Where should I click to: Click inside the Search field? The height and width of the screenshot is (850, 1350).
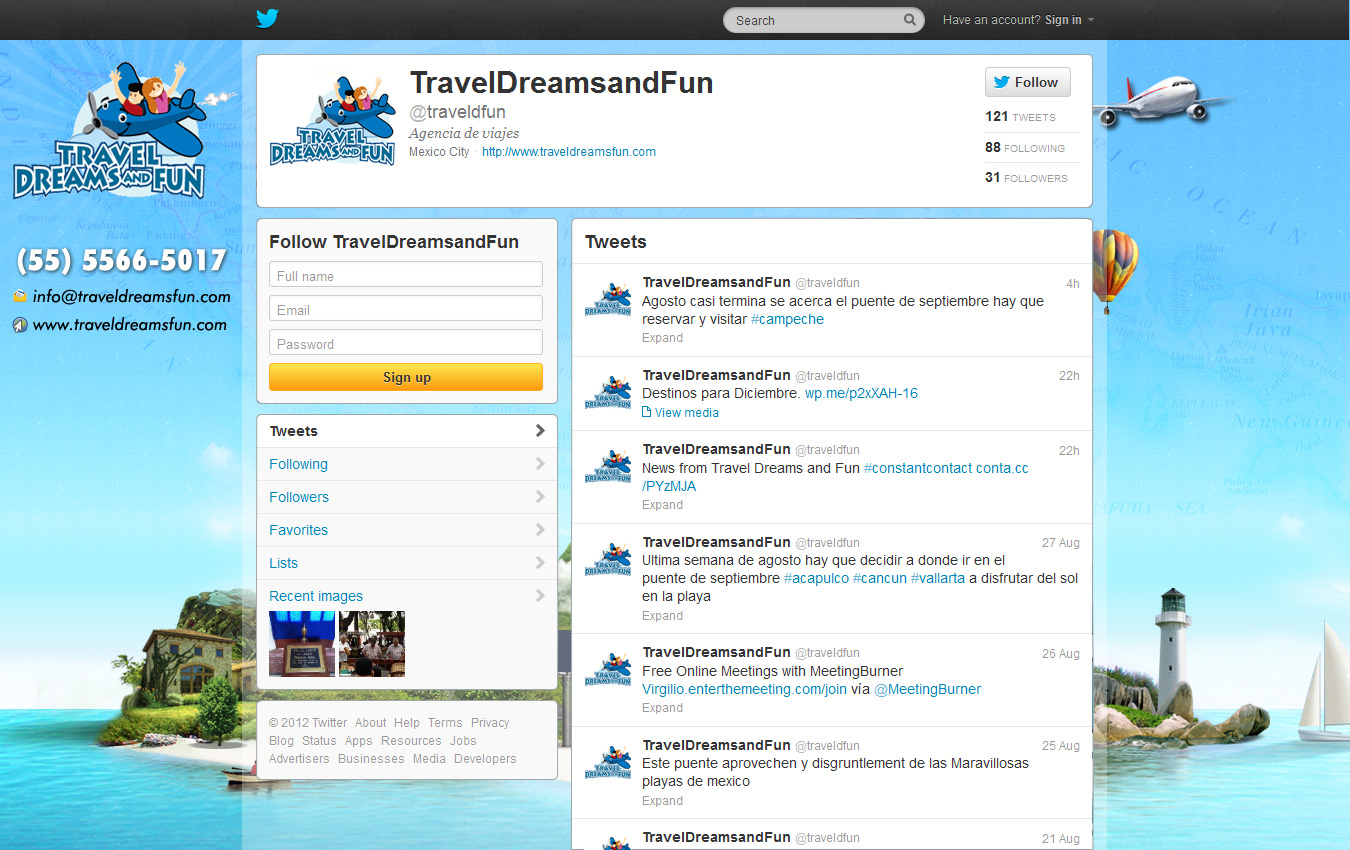[x=823, y=20]
